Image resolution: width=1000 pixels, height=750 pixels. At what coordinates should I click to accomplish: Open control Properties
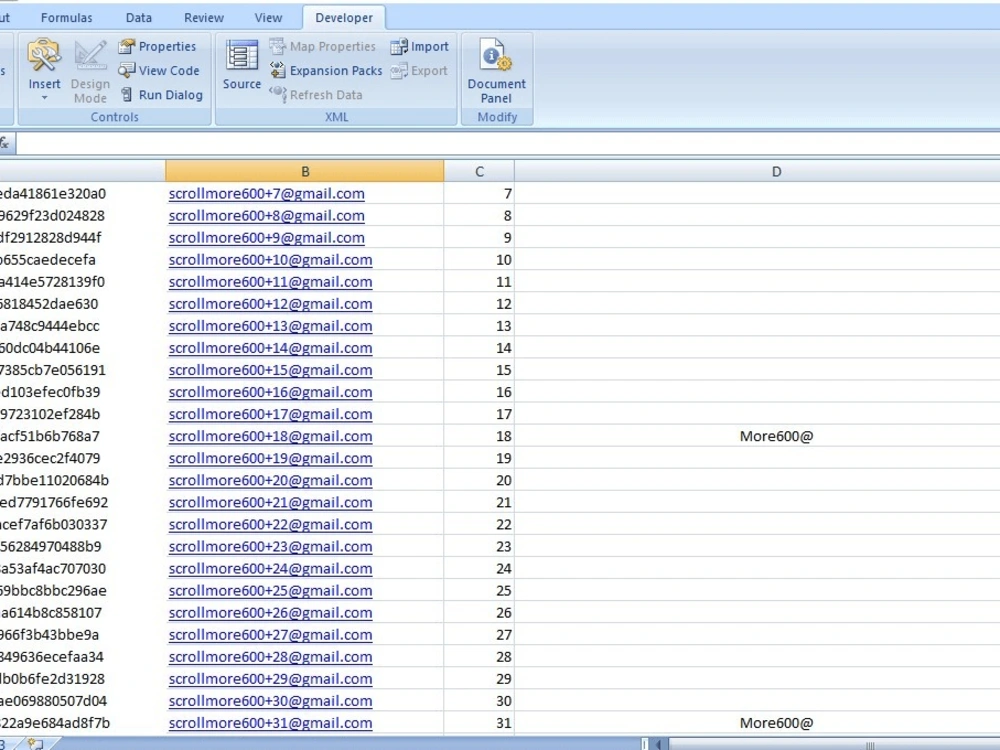click(158, 47)
